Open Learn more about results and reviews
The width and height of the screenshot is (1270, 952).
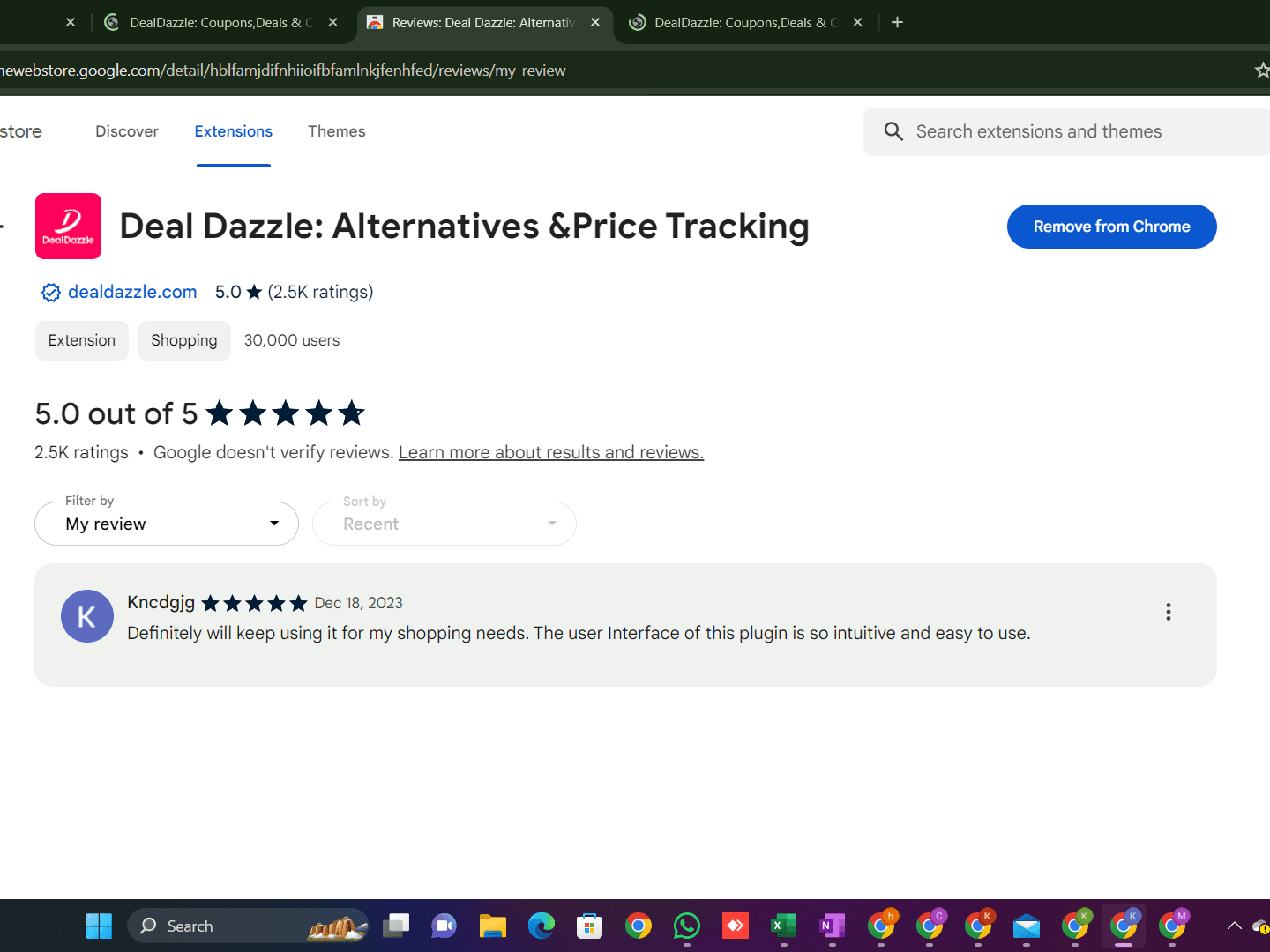(x=551, y=452)
